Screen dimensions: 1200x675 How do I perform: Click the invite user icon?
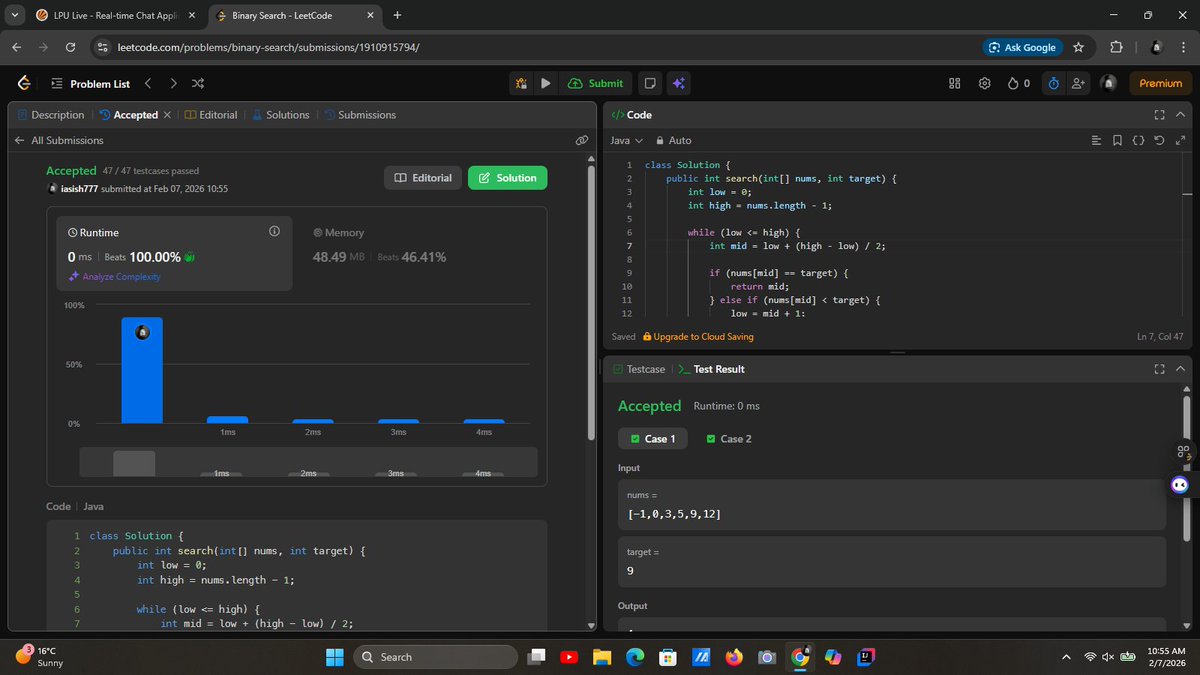click(x=1078, y=84)
